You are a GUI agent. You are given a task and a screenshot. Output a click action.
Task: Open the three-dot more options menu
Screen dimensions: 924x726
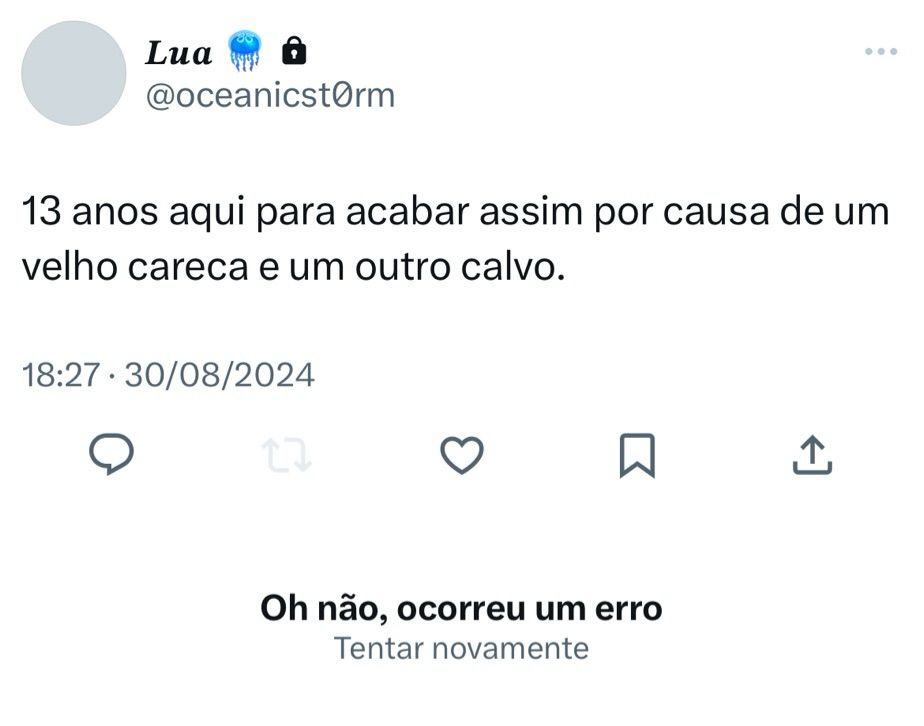(880, 51)
